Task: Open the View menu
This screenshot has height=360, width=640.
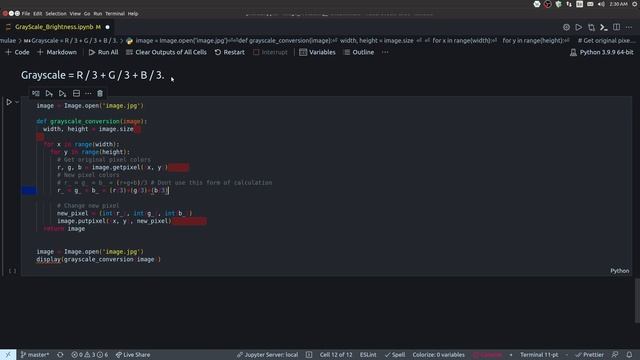Action: (75, 13)
